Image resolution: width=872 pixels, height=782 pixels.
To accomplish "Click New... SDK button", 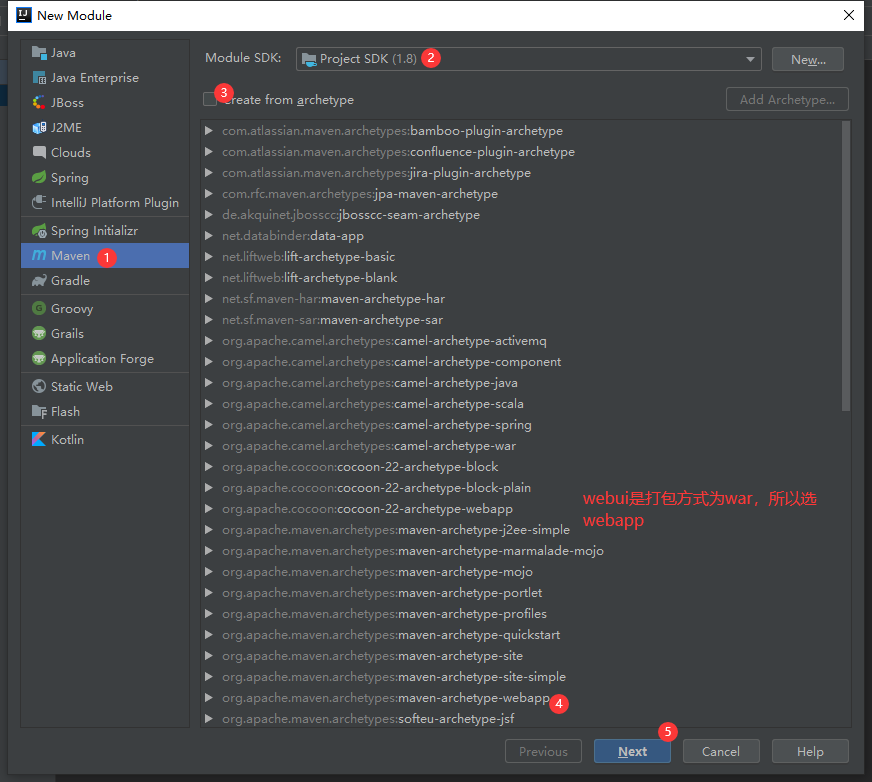I will (x=808, y=60).
